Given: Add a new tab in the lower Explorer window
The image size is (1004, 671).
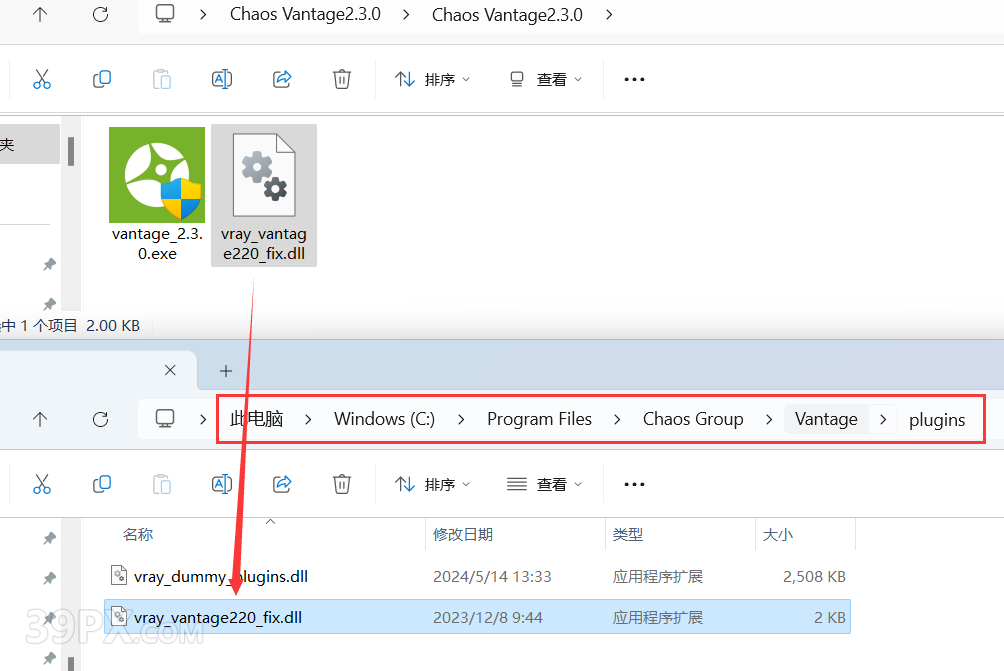Looking at the screenshot, I should tap(225, 371).
